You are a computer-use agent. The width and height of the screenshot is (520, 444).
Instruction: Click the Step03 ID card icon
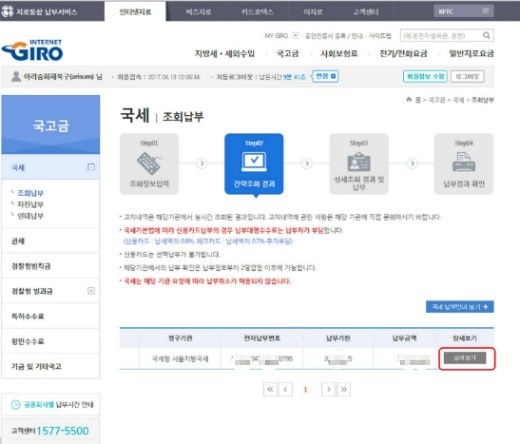pos(359,162)
